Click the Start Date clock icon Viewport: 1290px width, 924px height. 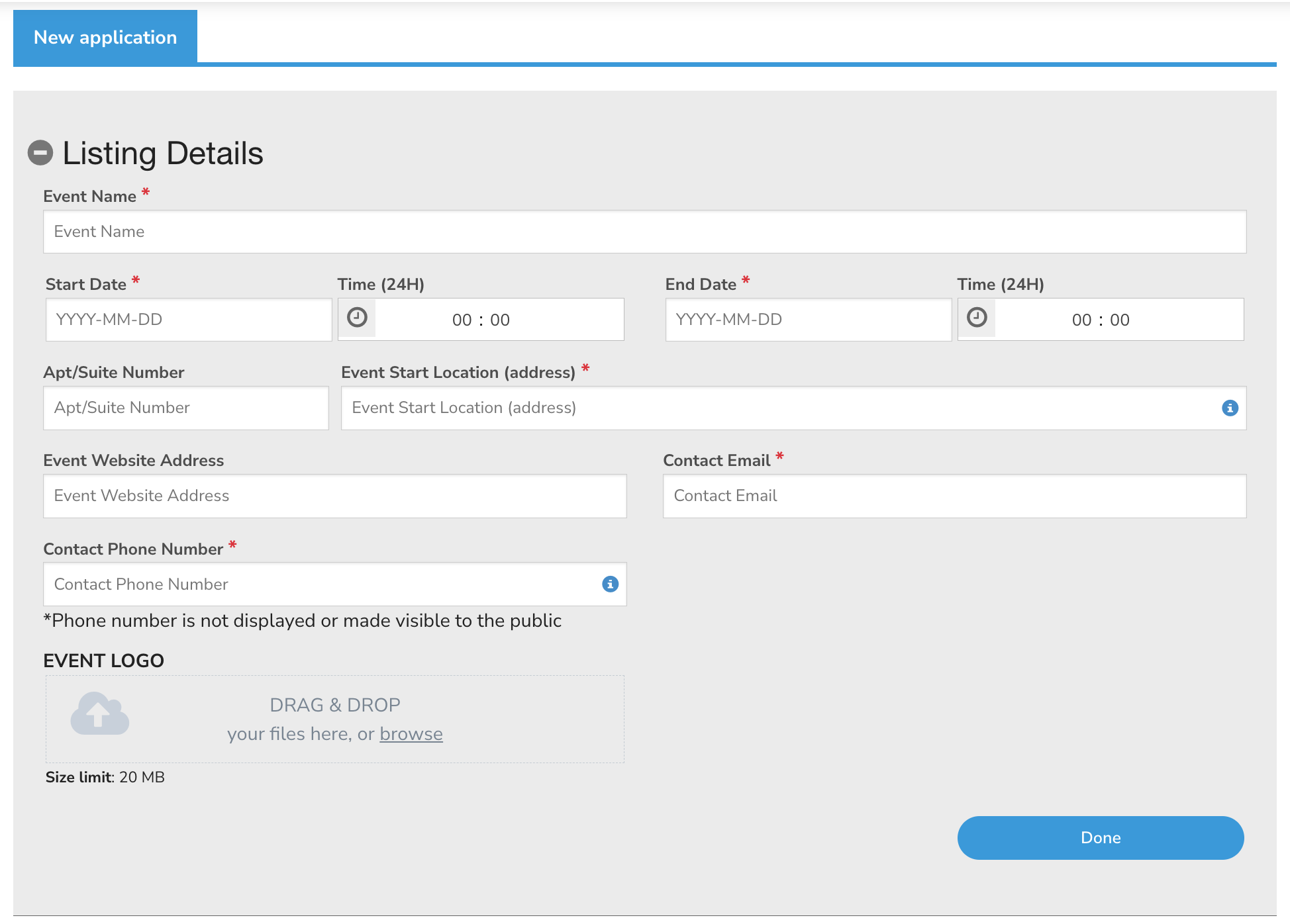point(357,318)
